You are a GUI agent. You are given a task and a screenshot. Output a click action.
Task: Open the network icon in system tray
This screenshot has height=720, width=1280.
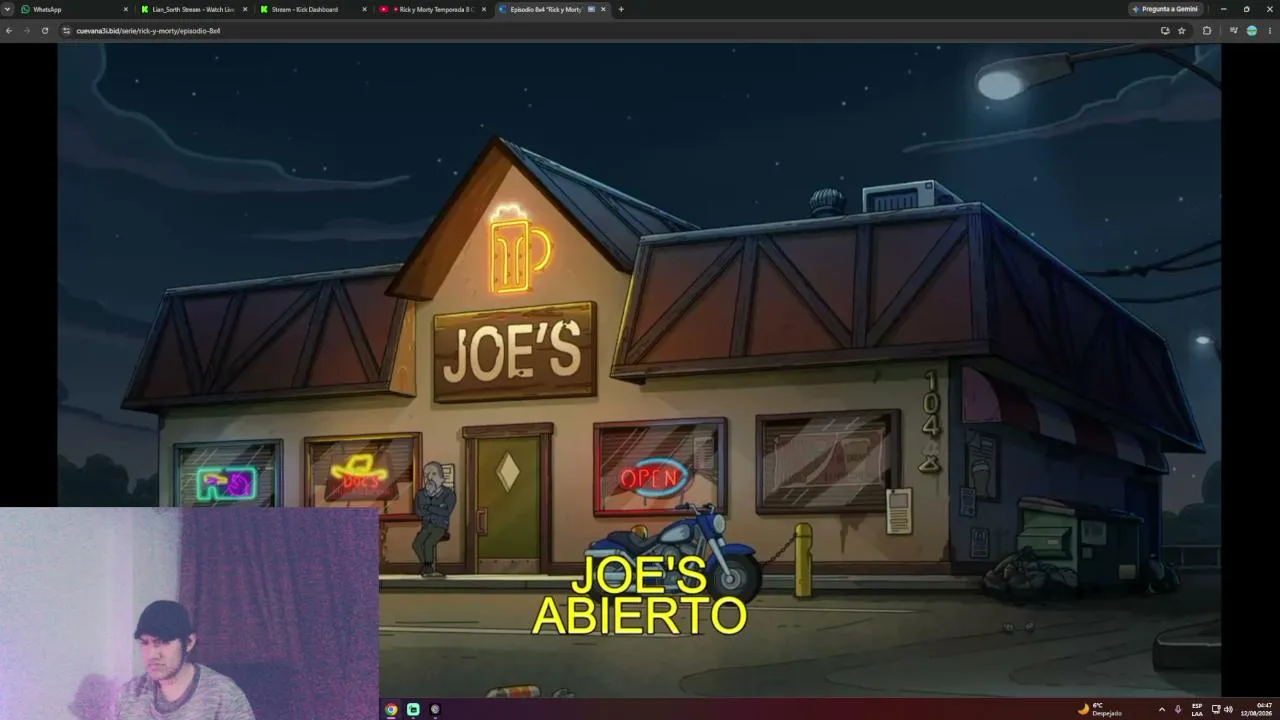(x=1216, y=709)
